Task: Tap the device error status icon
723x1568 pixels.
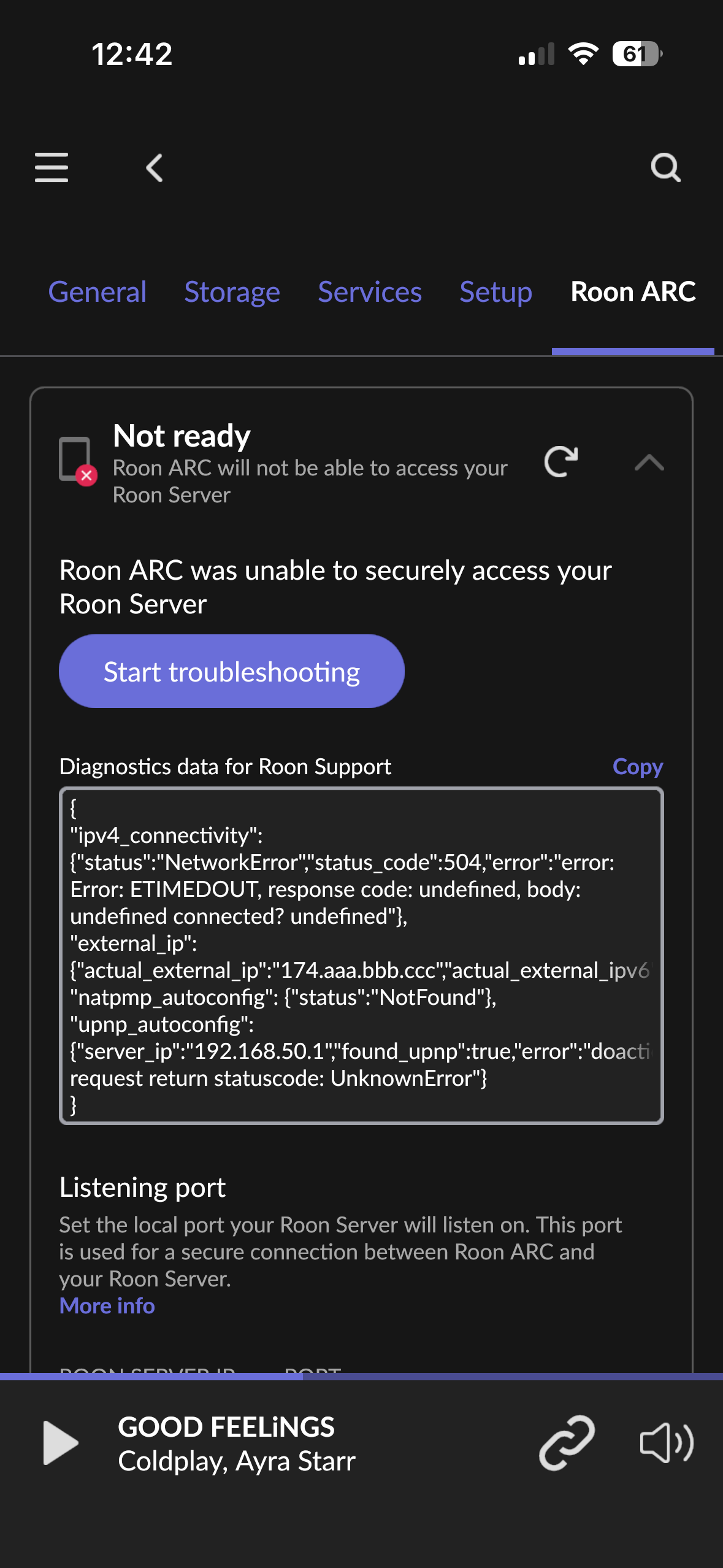Action: [x=77, y=461]
